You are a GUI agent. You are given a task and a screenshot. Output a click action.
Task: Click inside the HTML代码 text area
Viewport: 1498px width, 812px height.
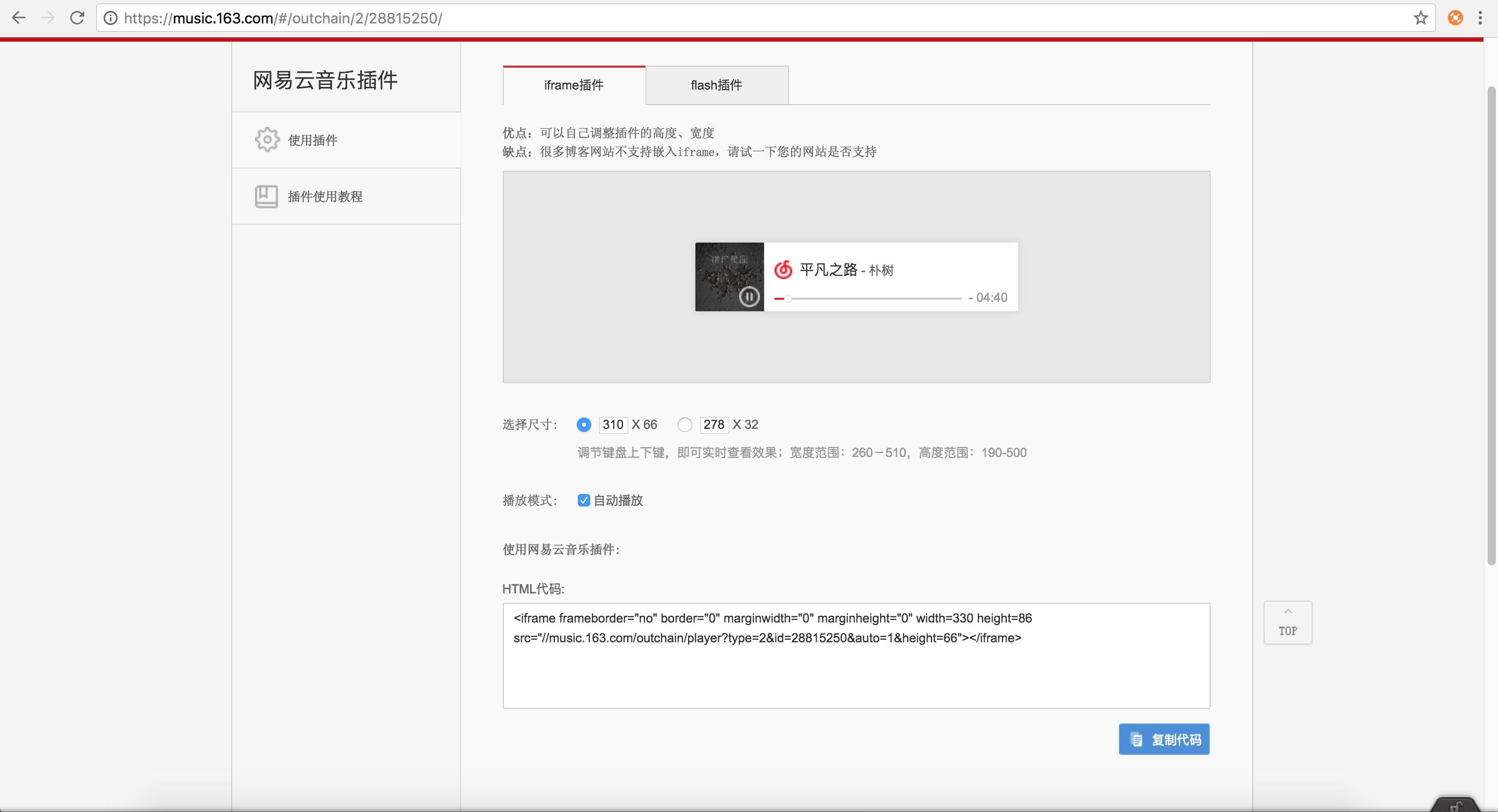857,655
